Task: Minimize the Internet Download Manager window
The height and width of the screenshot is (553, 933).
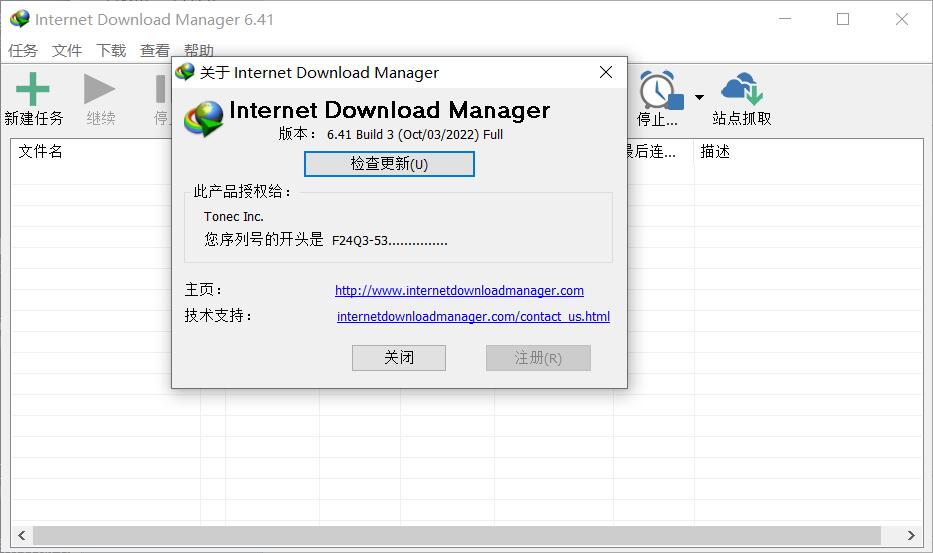Action: (x=785, y=19)
